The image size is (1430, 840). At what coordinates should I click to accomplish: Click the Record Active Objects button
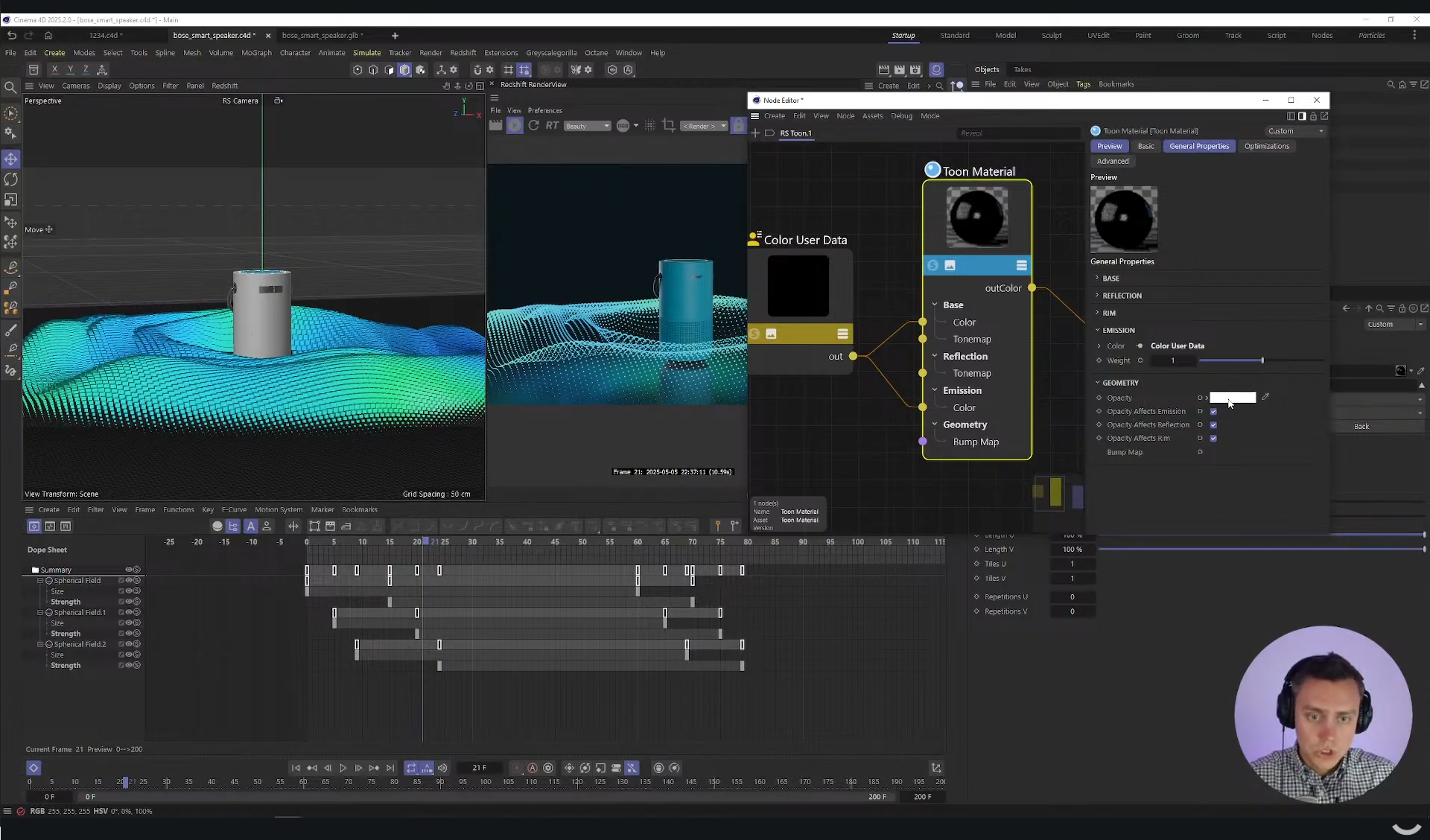coord(517,768)
